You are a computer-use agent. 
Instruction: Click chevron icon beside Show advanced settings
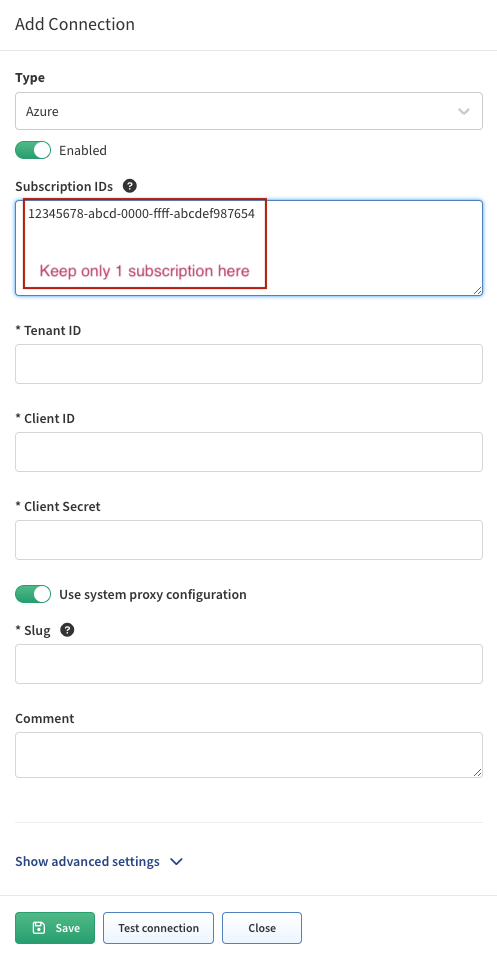[x=176, y=861]
